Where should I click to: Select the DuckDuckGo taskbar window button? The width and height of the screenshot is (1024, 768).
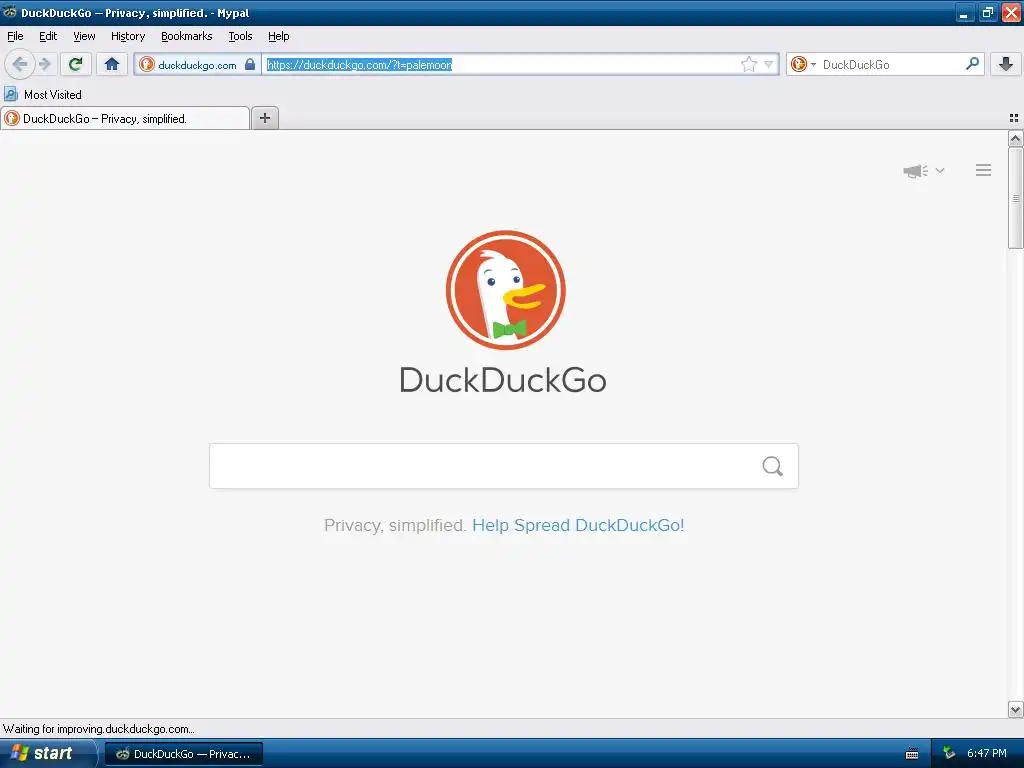coord(184,754)
